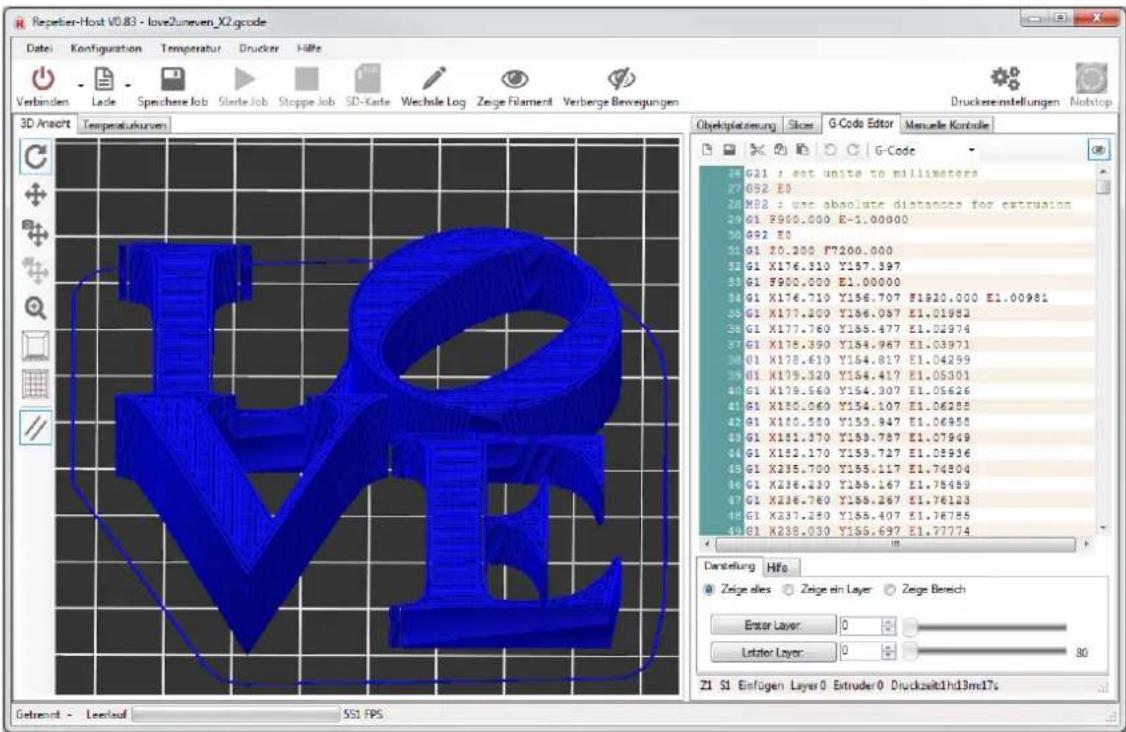Click the new document icon in G-Code editor
This screenshot has height=732, width=1126.
708,149
